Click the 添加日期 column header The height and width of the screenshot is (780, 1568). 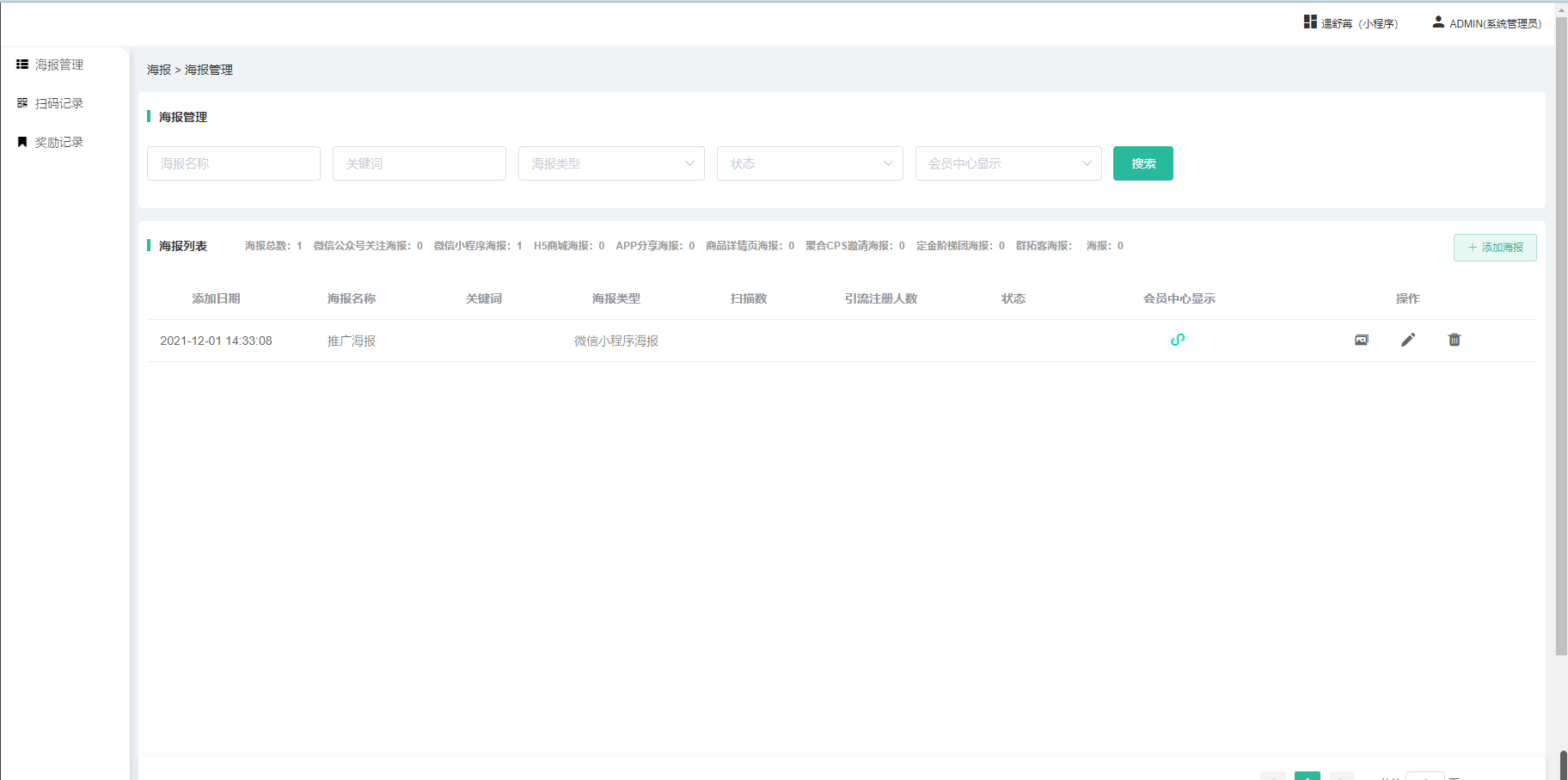[x=216, y=298]
